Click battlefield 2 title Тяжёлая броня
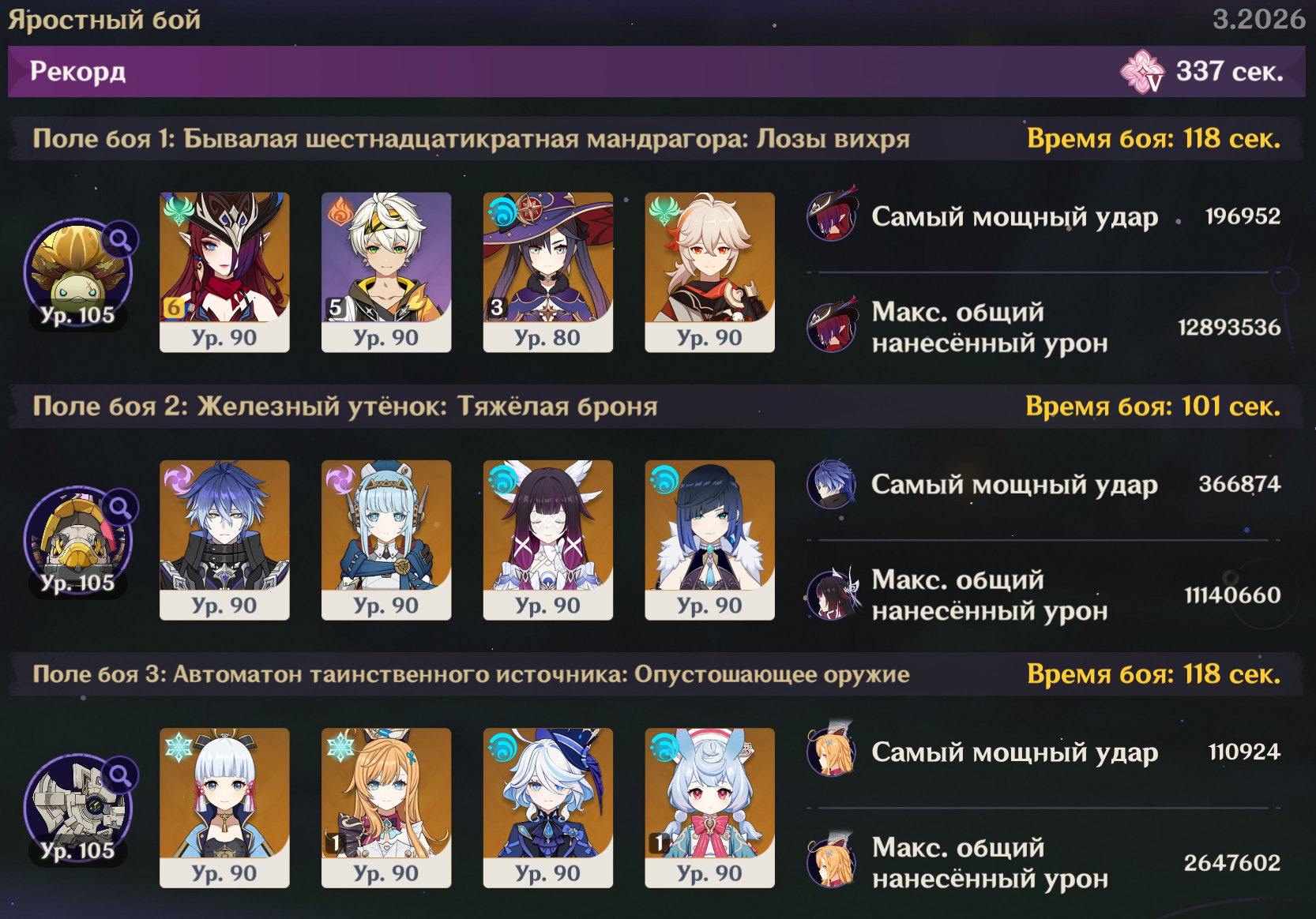Screen dimensions: 1316x919 (558, 407)
